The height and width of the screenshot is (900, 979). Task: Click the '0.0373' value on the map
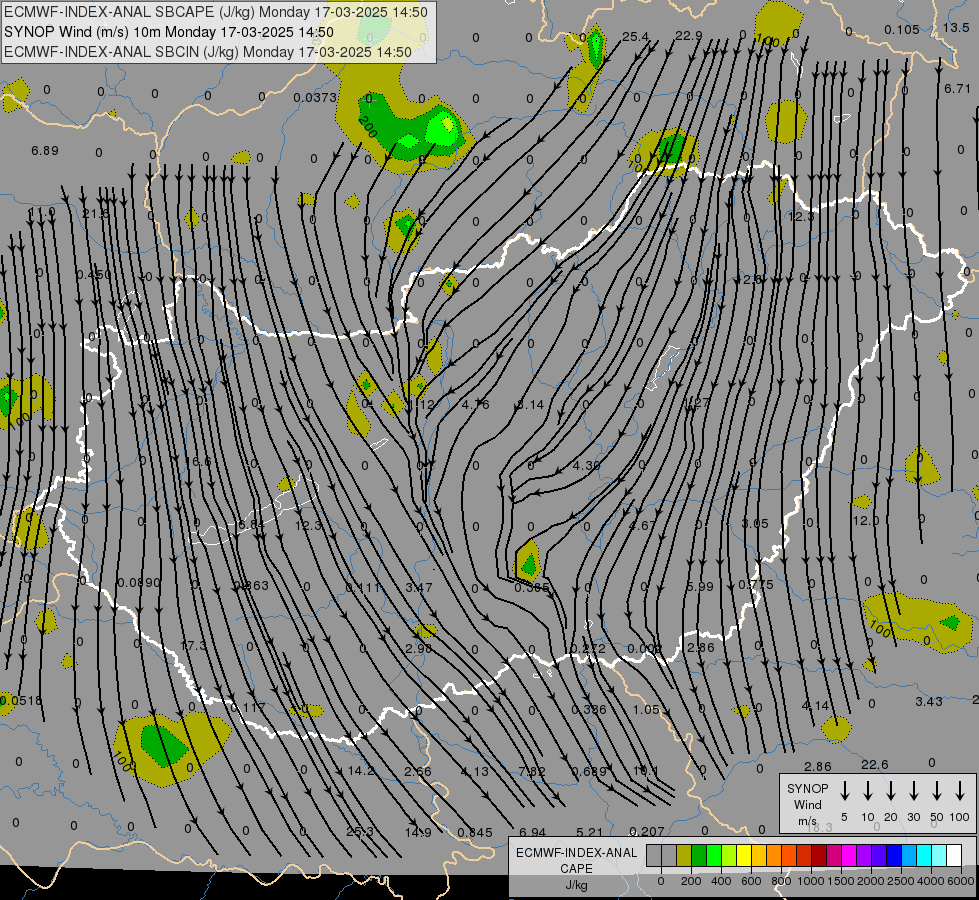point(315,97)
